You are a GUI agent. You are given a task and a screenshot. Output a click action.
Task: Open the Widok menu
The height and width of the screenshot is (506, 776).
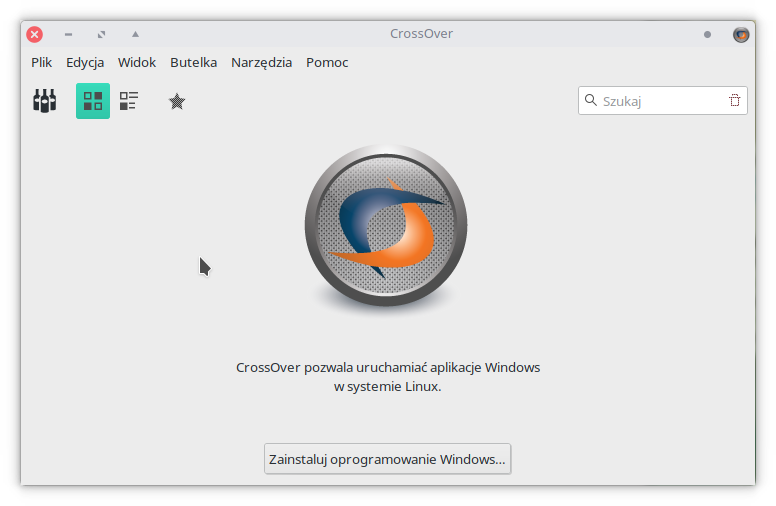point(137,62)
